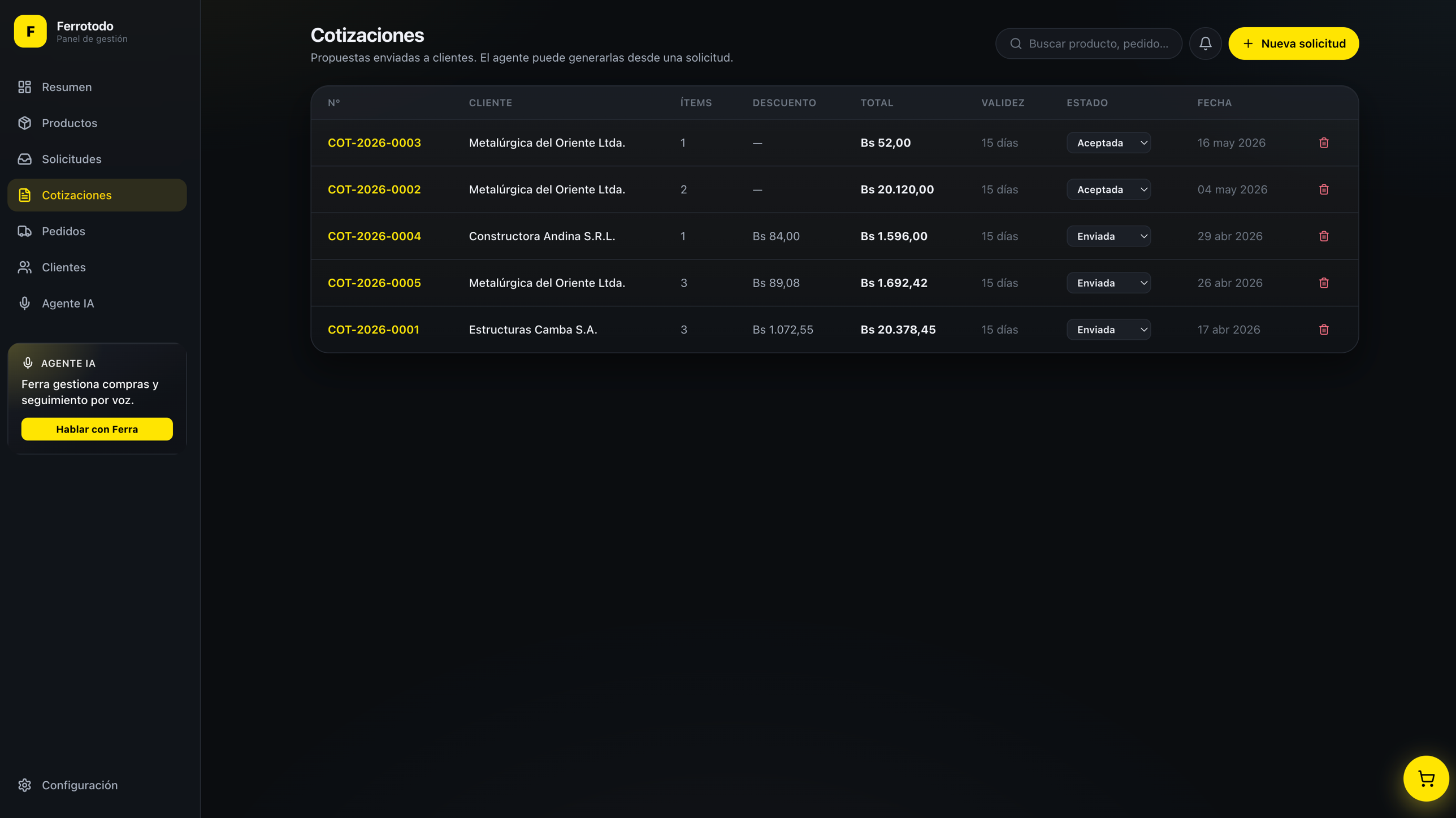The image size is (1456, 818).
Task: Go to the Resumen section
Action: pyautogui.click(x=97, y=87)
